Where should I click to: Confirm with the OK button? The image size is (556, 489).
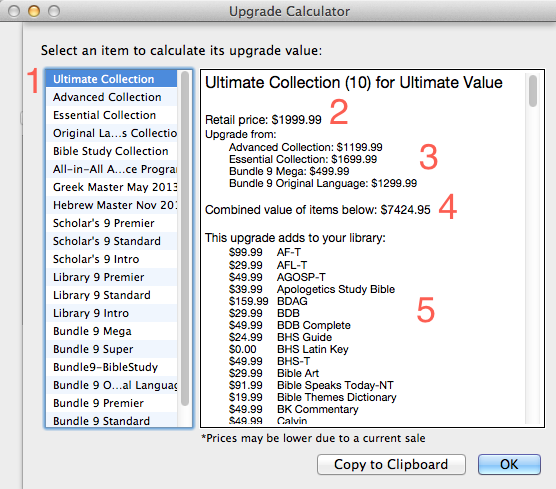(x=509, y=464)
